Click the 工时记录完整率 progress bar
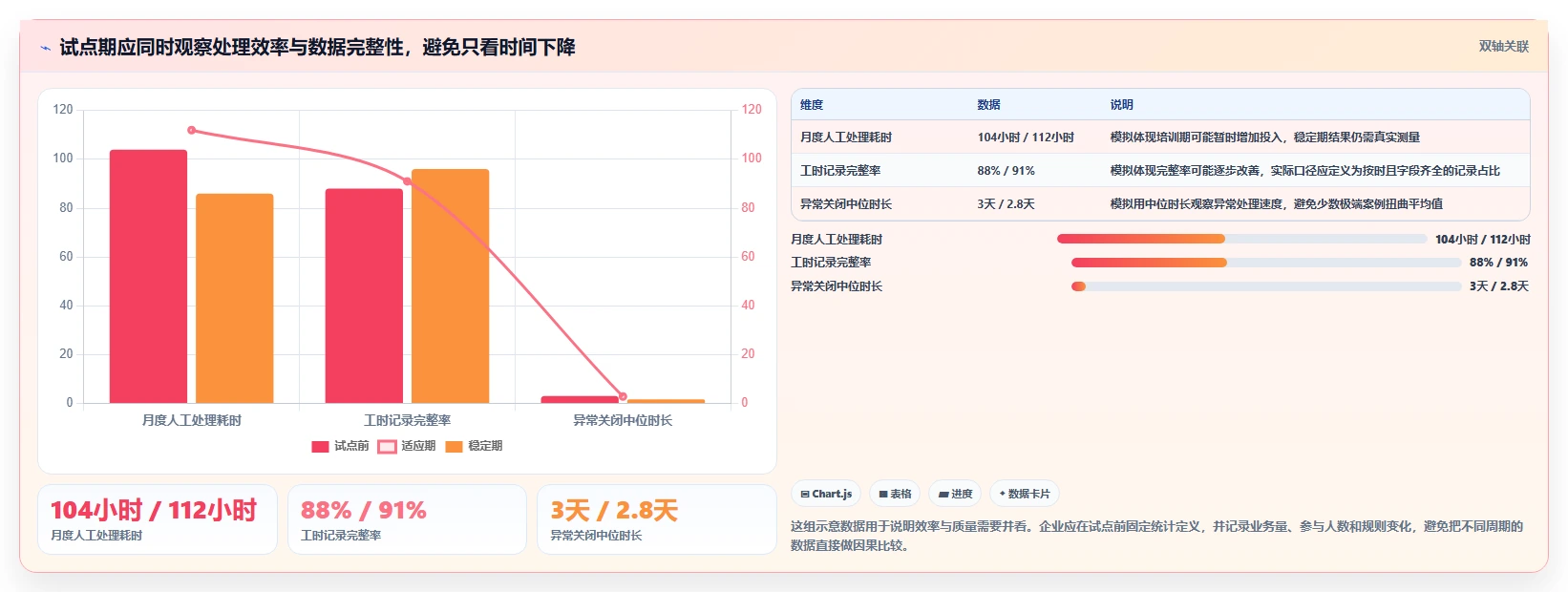Viewport: 1568px width, 592px height. [1266, 263]
